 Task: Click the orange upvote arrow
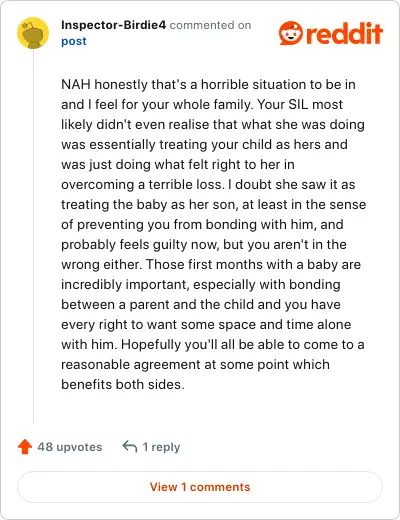(25, 447)
